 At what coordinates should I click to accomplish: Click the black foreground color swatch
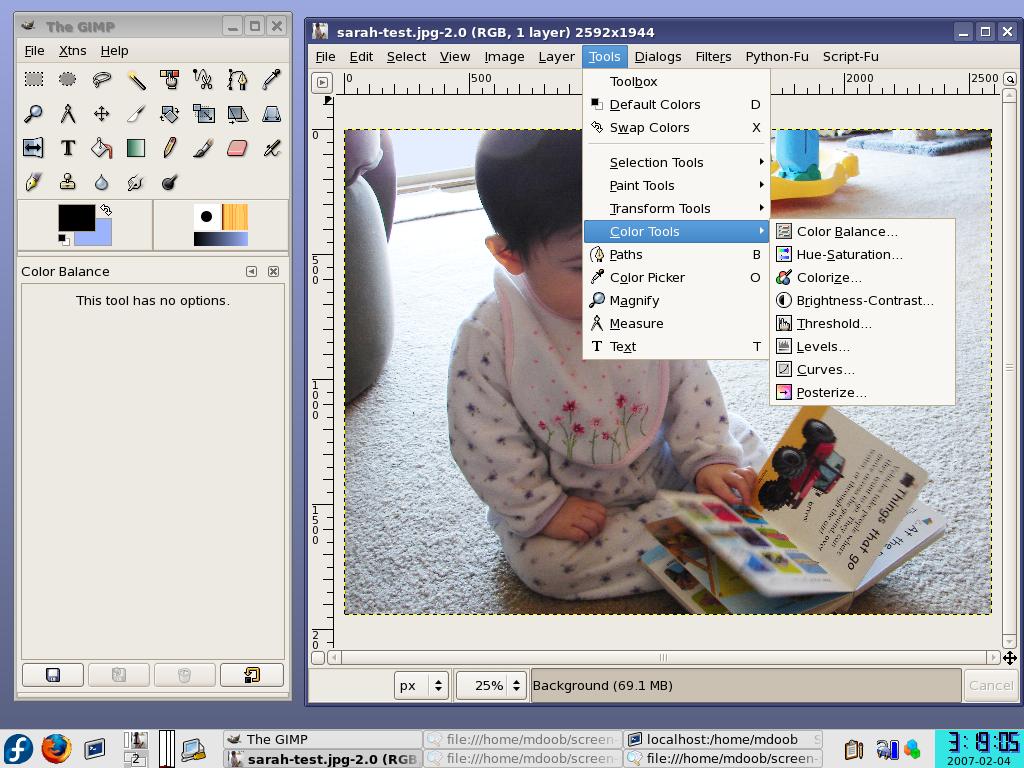click(x=76, y=217)
